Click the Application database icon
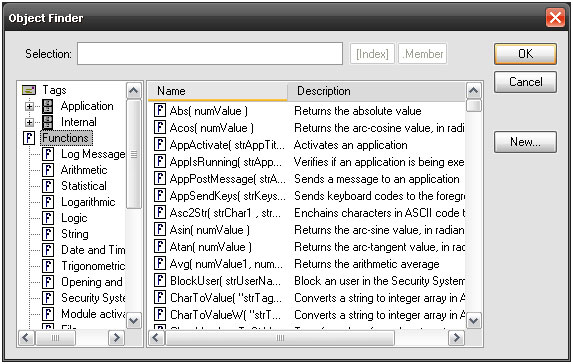Viewport: 573px width, 364px height. [x=48, y=106]
